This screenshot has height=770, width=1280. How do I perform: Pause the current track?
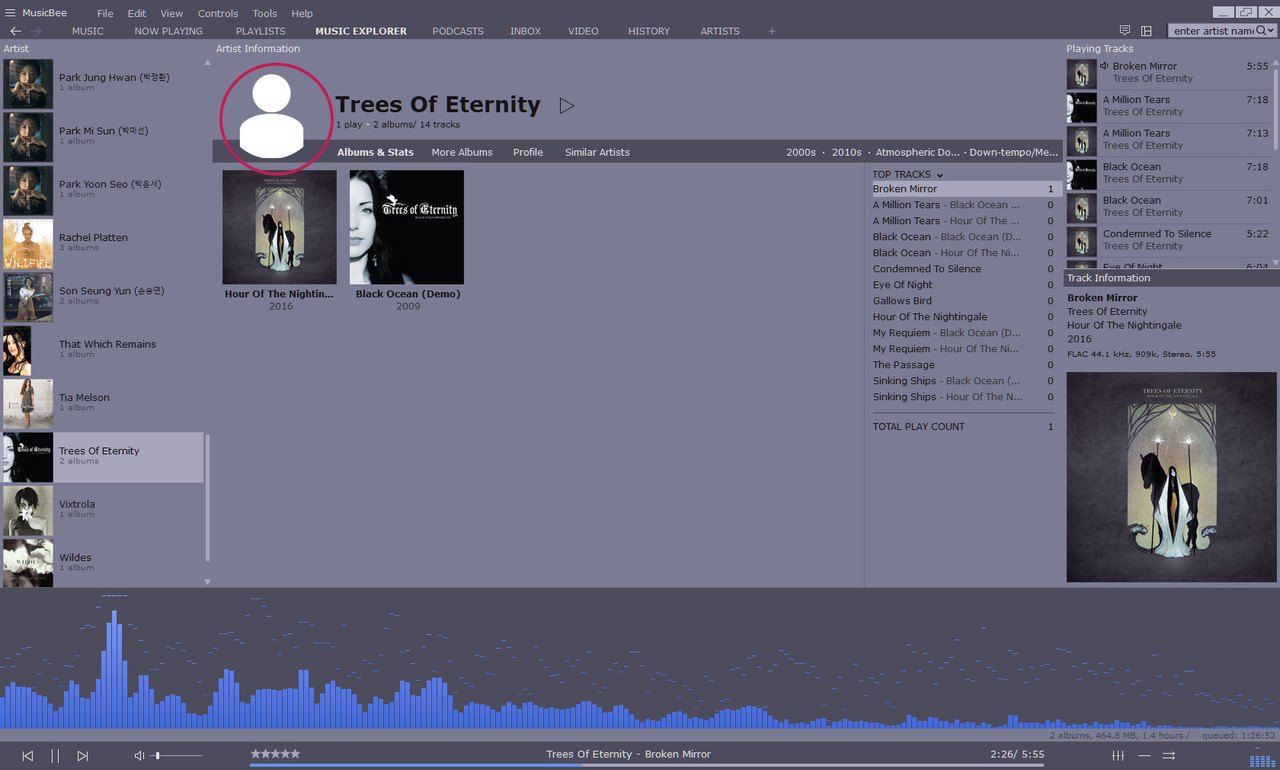pos(55,756)
